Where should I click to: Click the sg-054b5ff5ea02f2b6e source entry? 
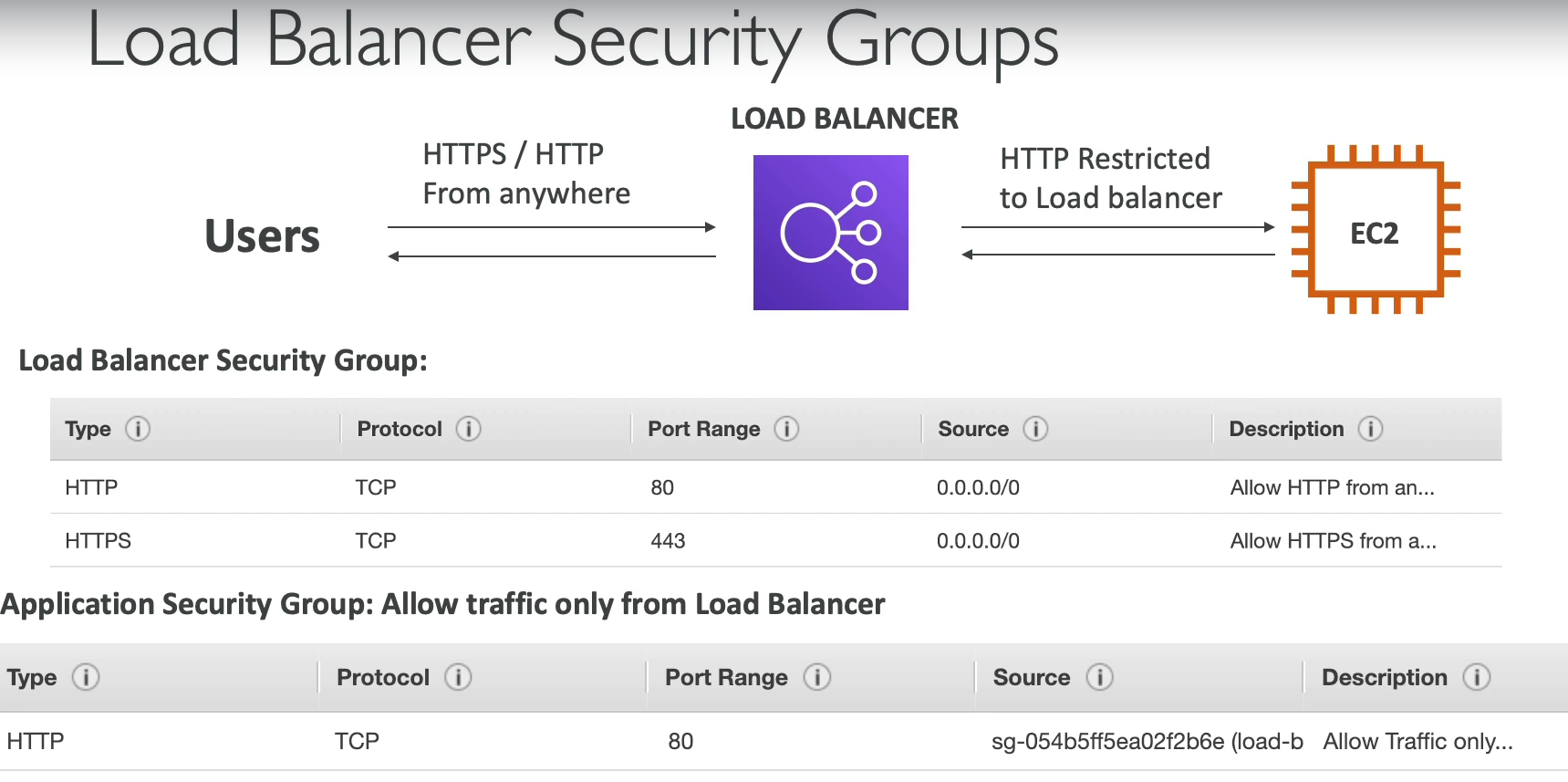tap(1146, 742)
